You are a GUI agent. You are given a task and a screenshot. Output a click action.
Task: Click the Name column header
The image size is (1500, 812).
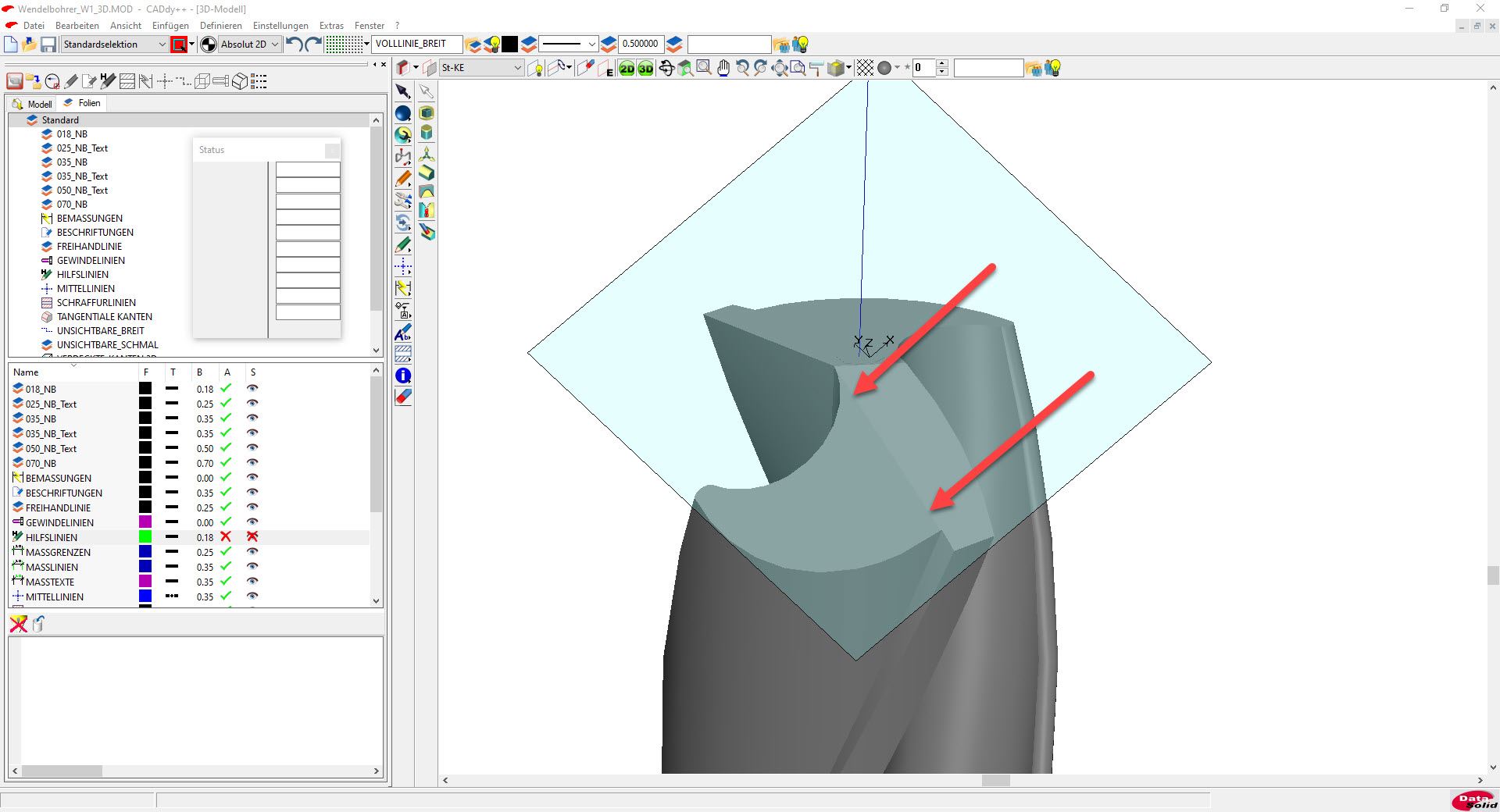tap(27, 372)
